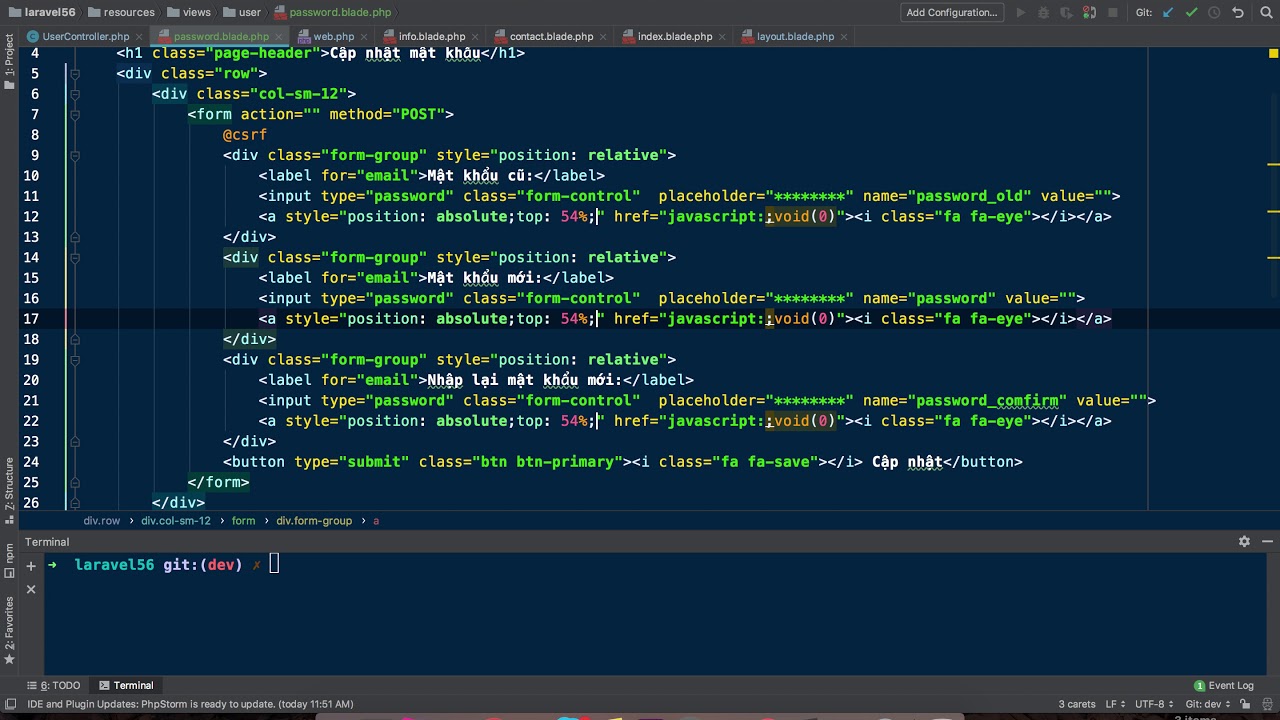Image resolution: width=1280 pixels, height=720 pixels.
Task: Switch to the web.php tab
Action: click(334, 37)
